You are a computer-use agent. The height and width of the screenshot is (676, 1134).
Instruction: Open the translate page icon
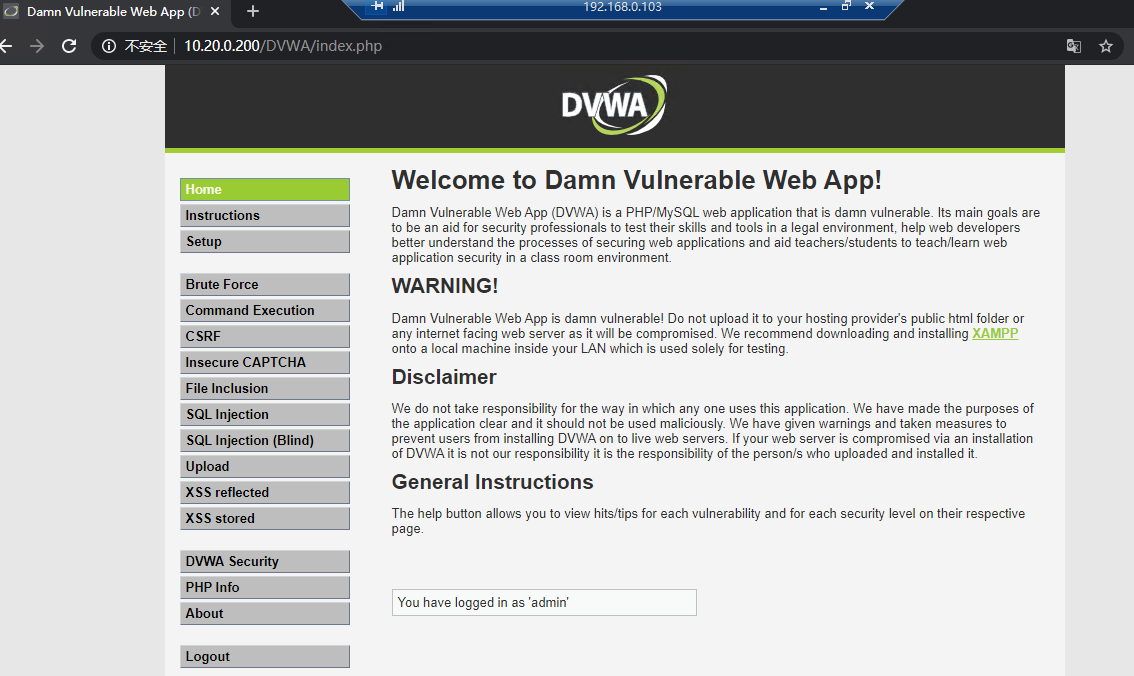click(1073, 46)
